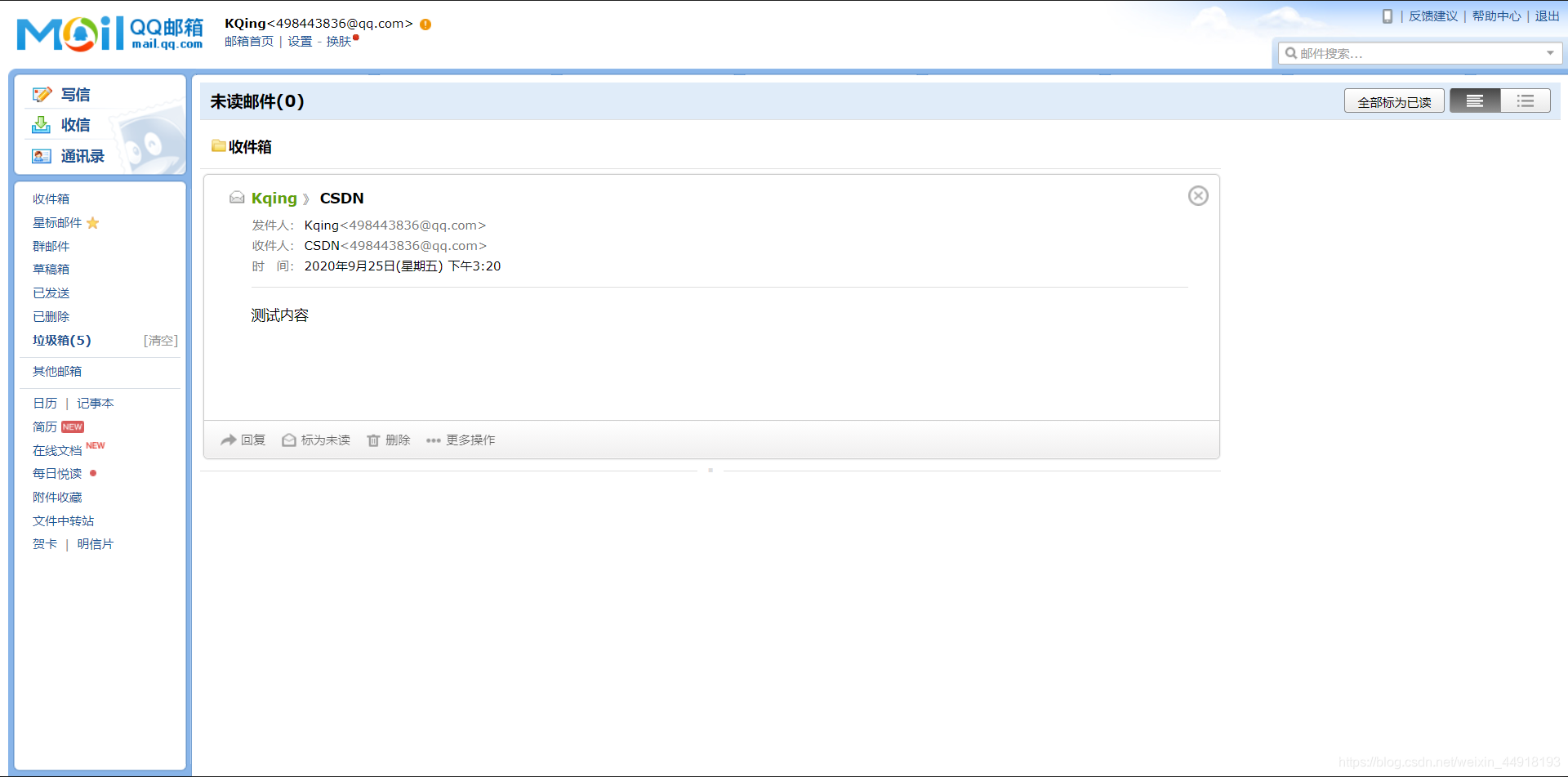Open 换肤 skin change link
This screenshot has width=1568, height=777.
click(339, 42)
